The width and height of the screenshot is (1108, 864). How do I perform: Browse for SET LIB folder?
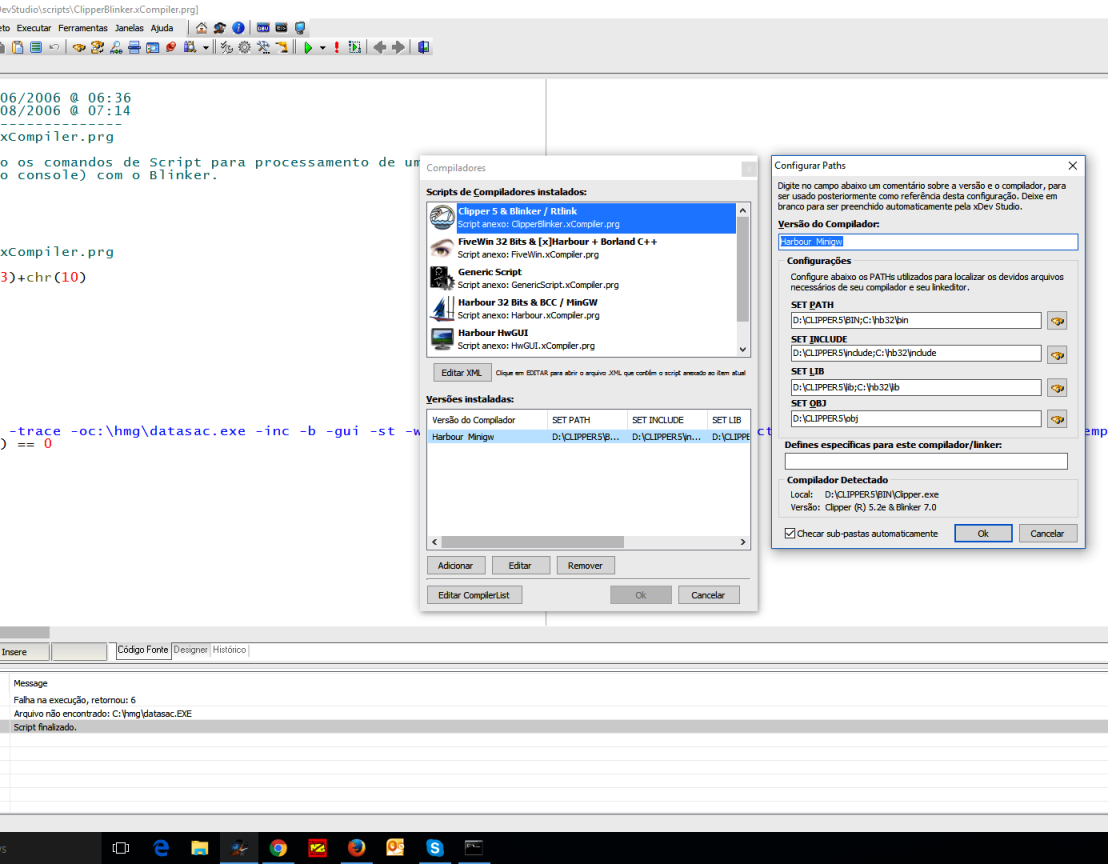coord(1057,387)
